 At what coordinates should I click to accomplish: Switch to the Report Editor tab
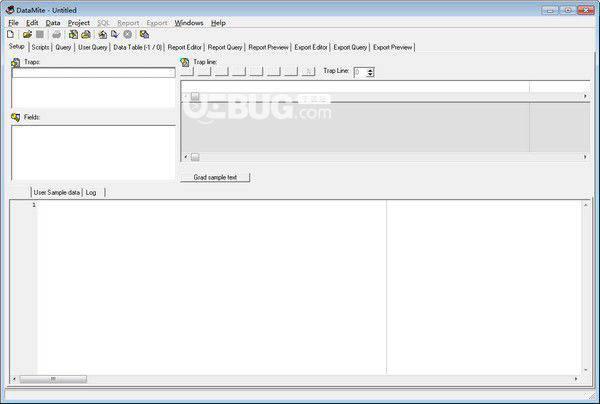coord(184,47)
